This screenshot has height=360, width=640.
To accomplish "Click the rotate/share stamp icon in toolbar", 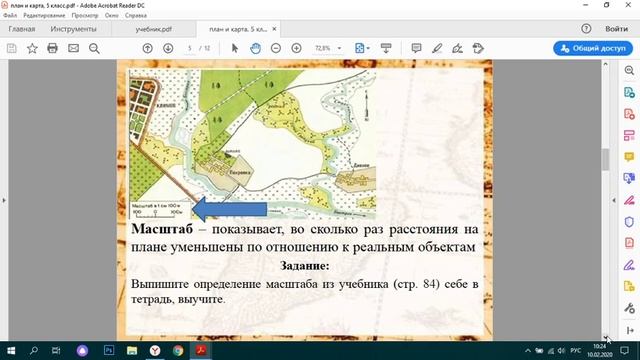I will [x=478, y=48].
